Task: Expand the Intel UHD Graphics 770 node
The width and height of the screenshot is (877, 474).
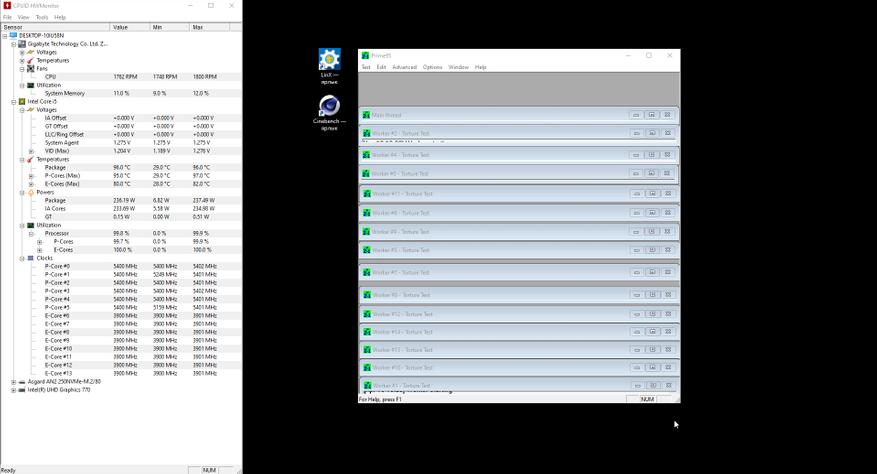Action: click(x=13, y=390)
